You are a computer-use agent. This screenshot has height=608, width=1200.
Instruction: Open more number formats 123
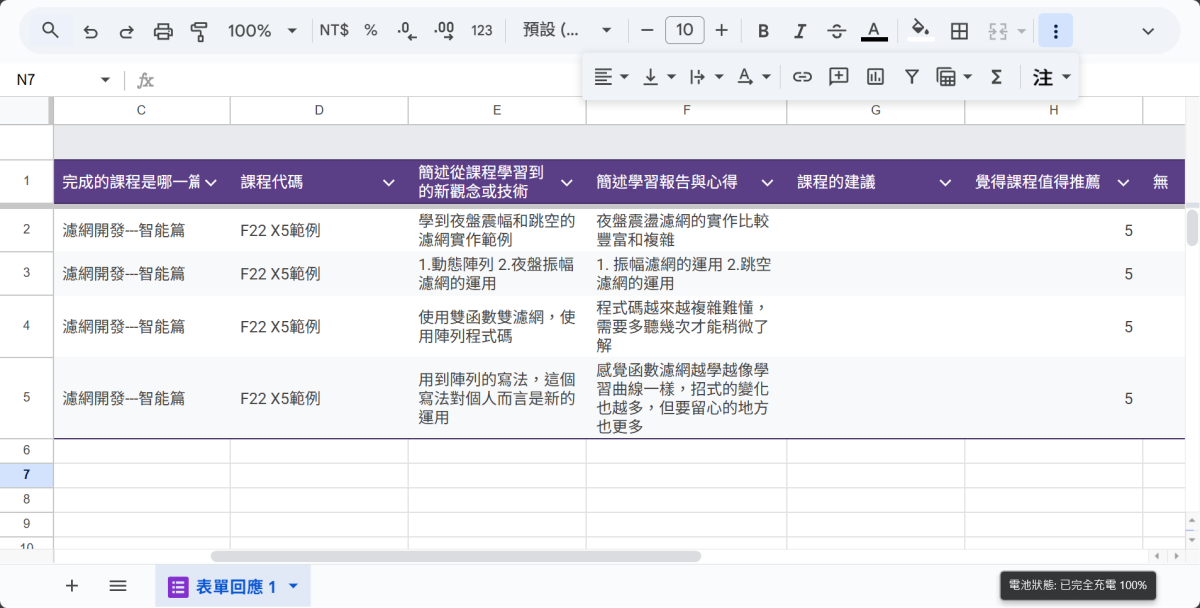[x=482, y=31]
